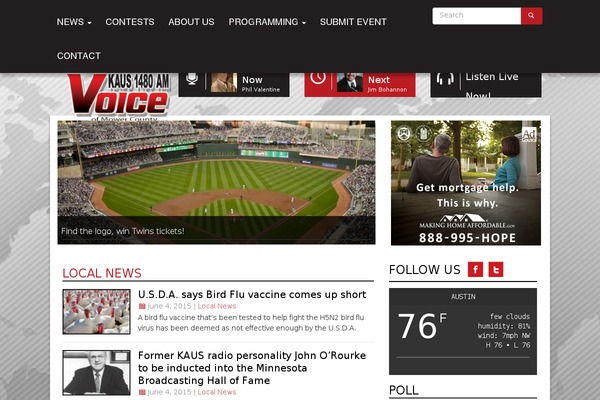Viewport: 600px width, 400px height.
Task: Click the John O'Rourke portrait thumbnail
Action: [x=96, y=372]
